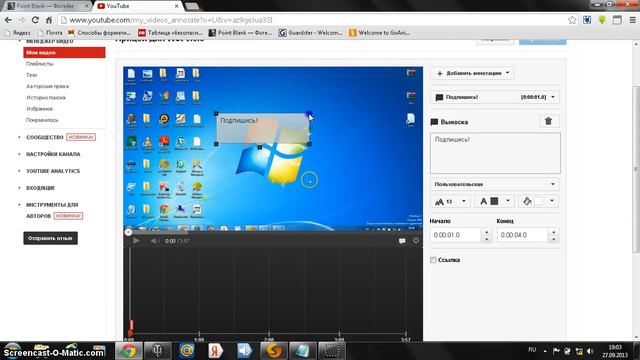Open the Welcome to GoAni... bookmark
The image size is (640, 360).
(380, 33)
